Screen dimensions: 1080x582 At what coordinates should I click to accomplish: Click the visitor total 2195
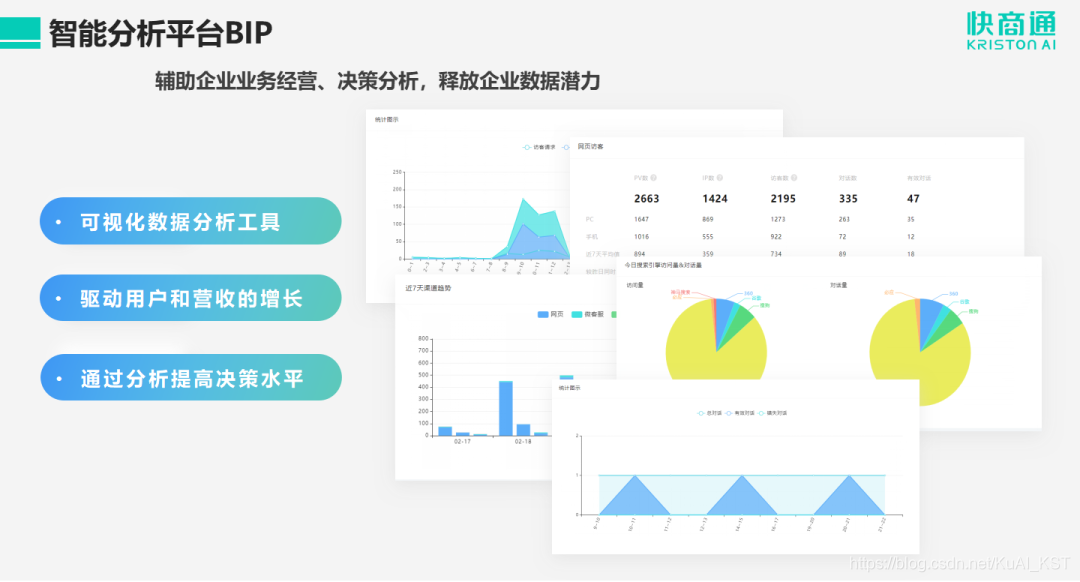click(x=782, y=198)
